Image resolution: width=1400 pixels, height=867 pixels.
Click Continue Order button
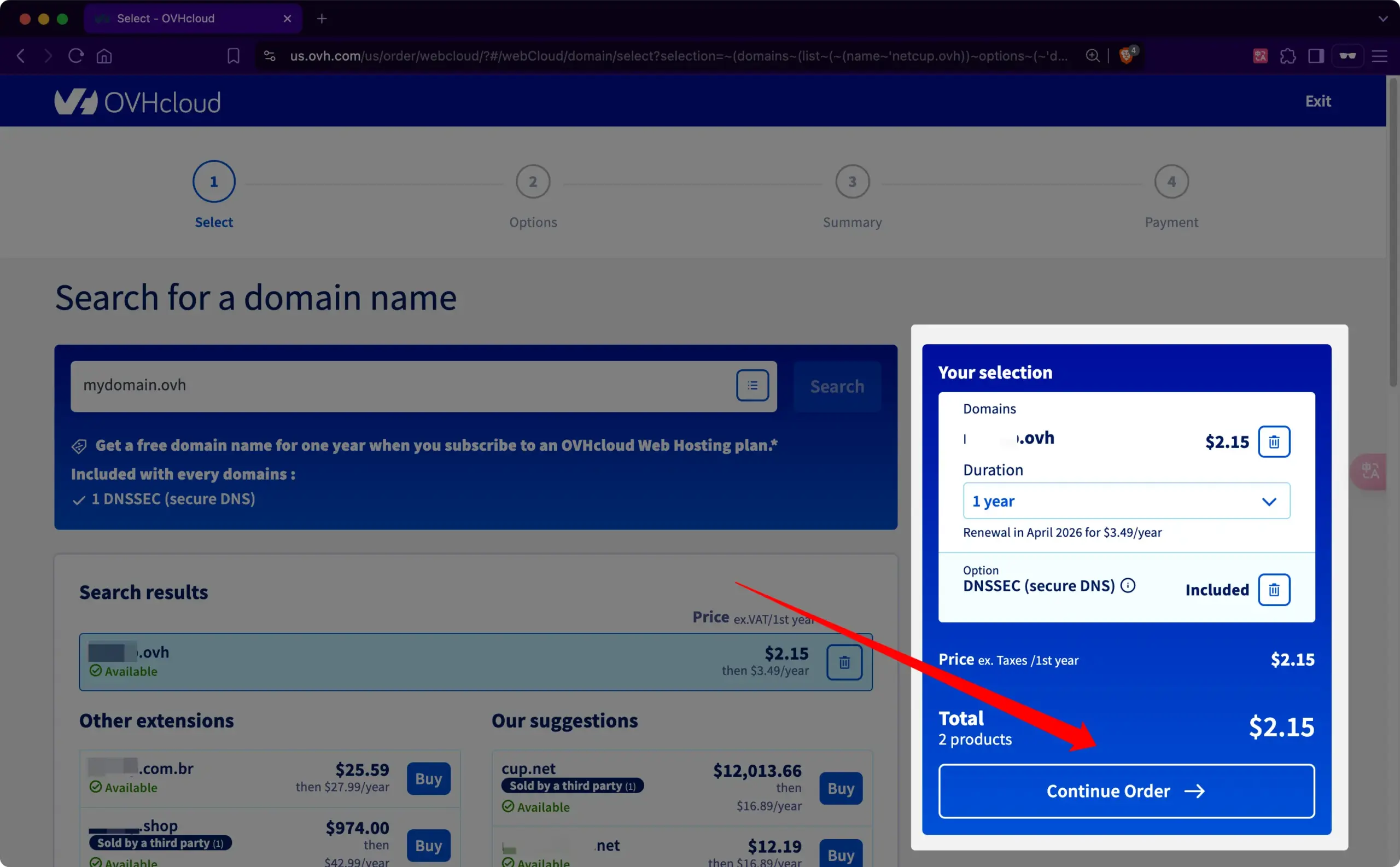pos(1127,791)
